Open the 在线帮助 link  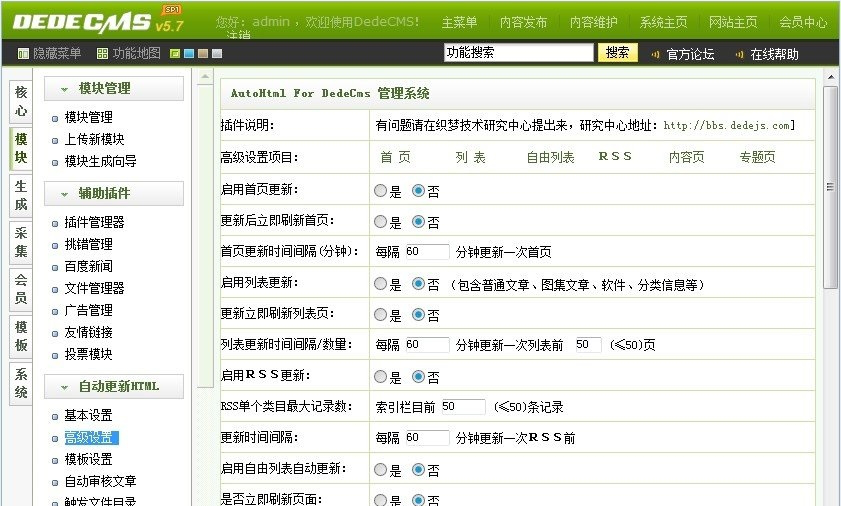click(x=774, y=54)
